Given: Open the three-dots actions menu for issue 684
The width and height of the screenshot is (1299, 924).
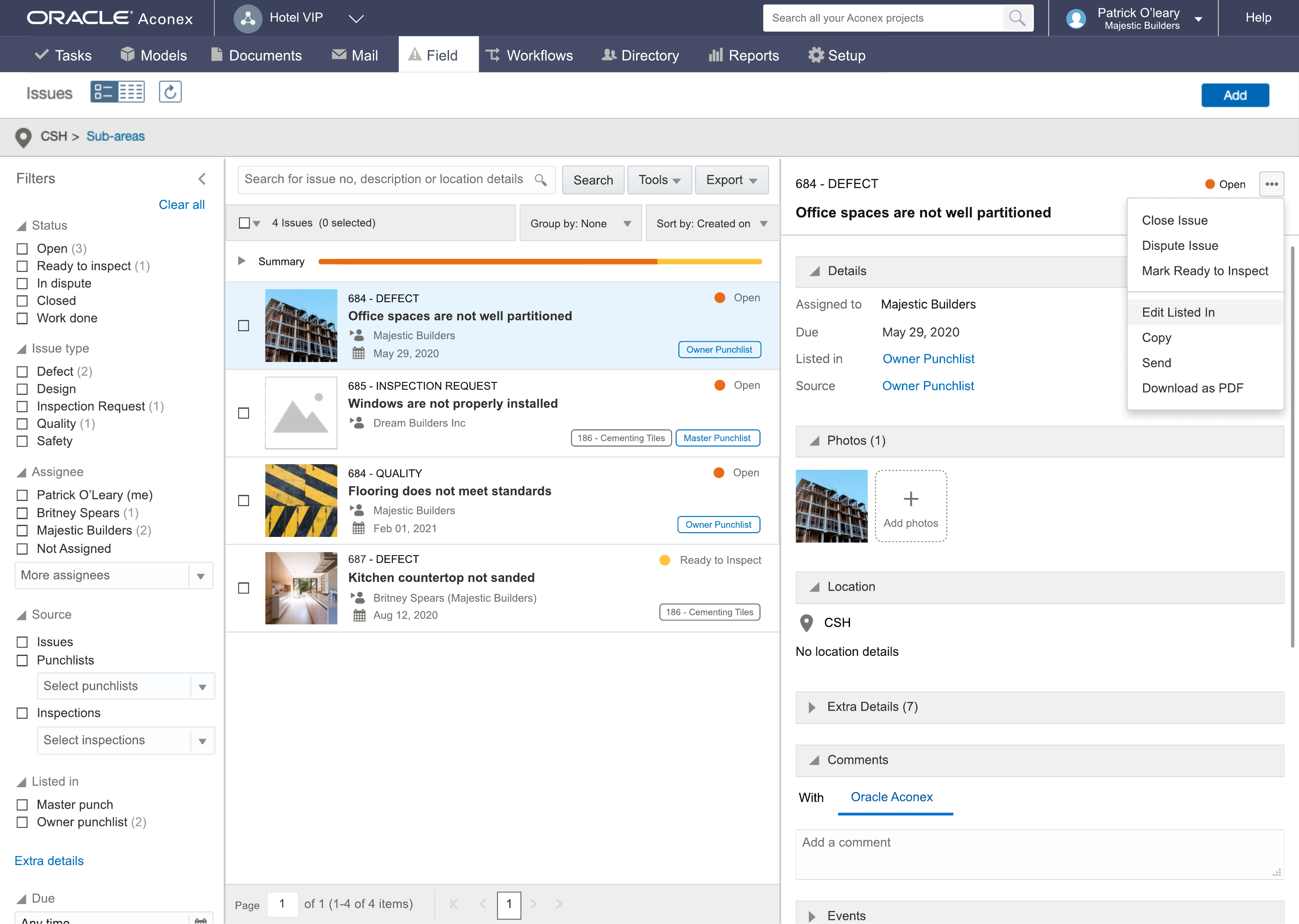Looking at the screenshot, I should pyautogui.click(x=1271, y=184).
